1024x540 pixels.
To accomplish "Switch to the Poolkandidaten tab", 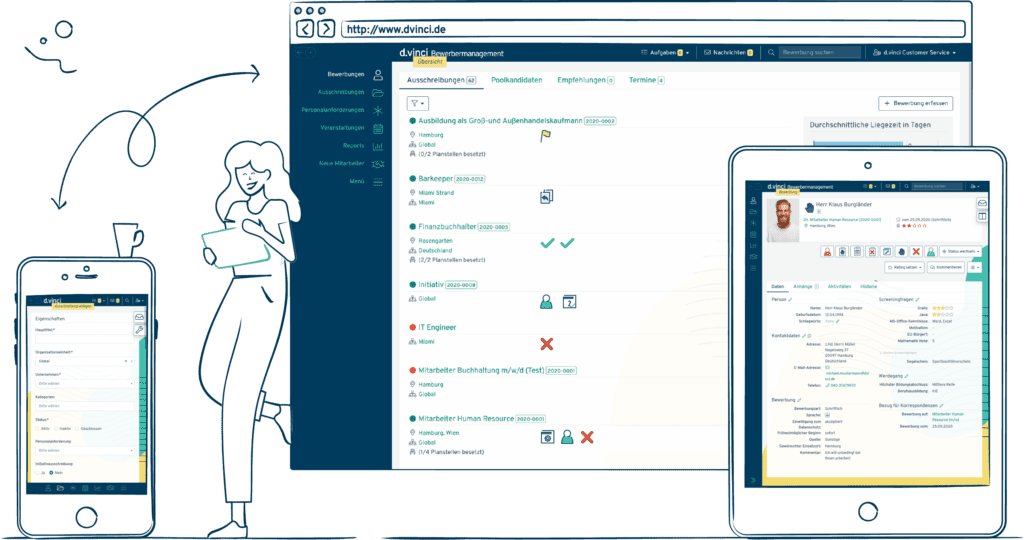I will click(x=517, y=80).
